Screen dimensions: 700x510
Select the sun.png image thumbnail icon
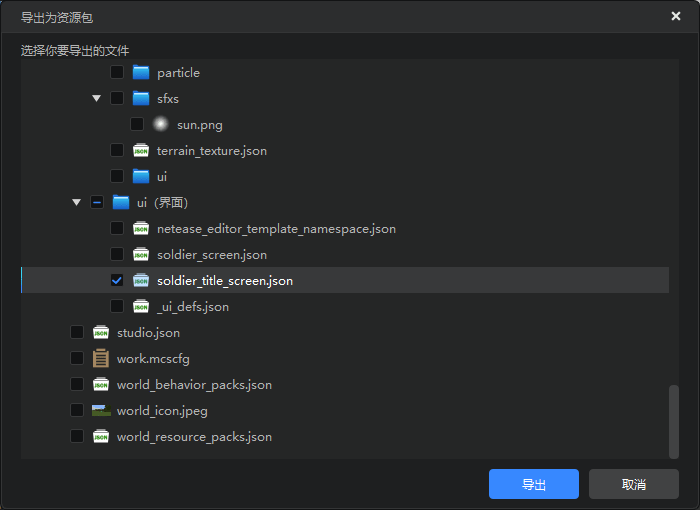161,124
